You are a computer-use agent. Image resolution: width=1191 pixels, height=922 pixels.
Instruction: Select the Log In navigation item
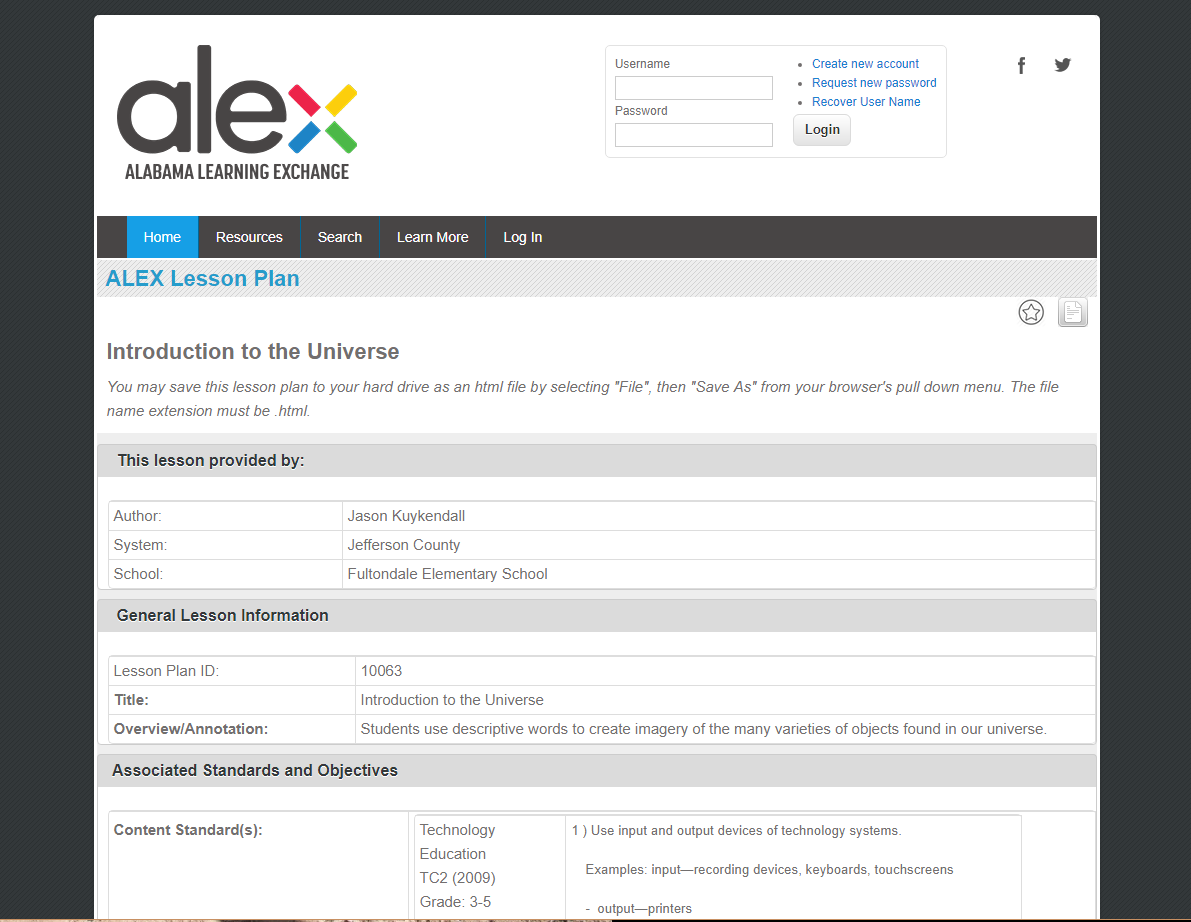(x=522, y=237)
